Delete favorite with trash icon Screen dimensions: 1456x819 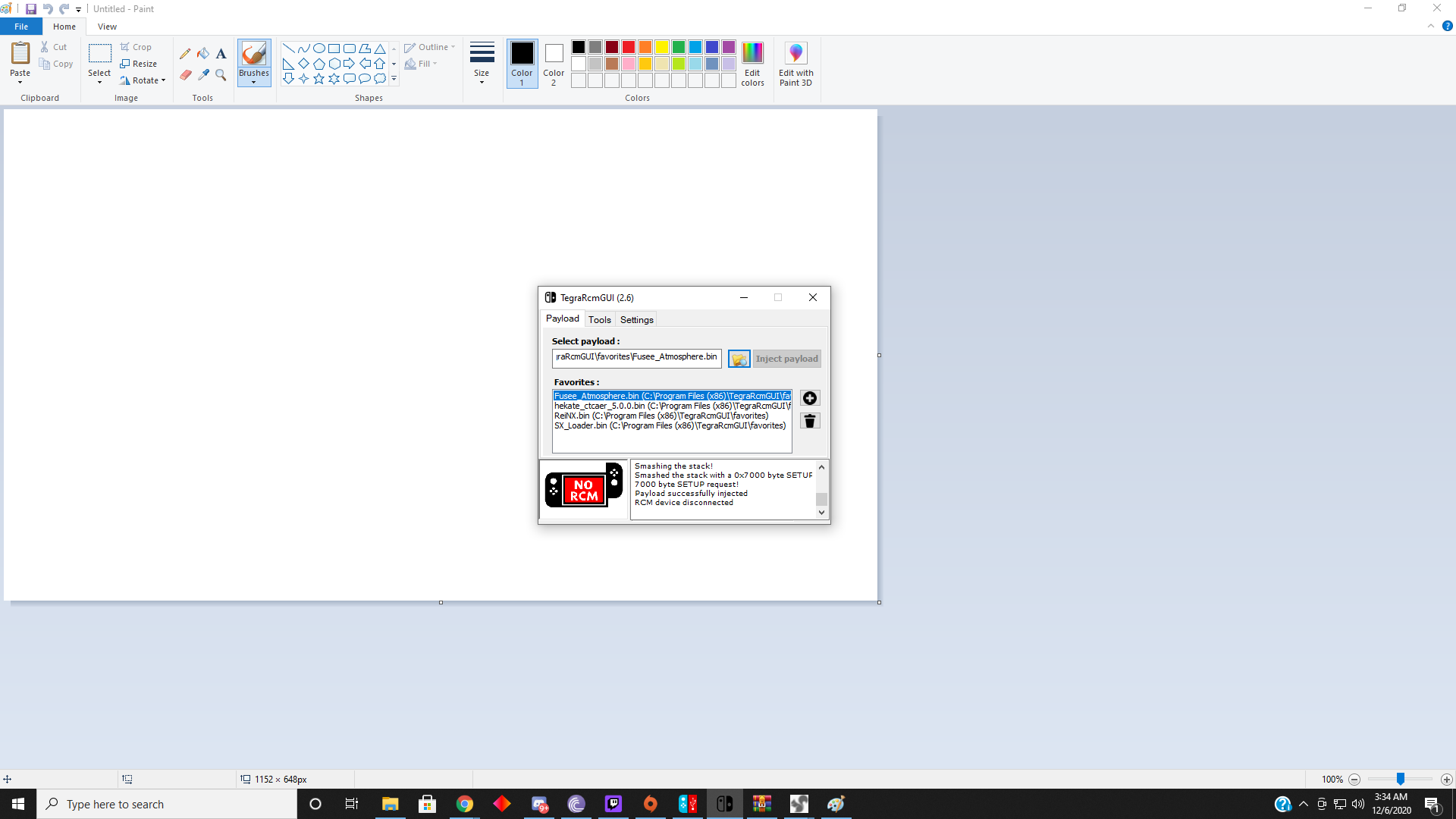[x=810, y=421]
